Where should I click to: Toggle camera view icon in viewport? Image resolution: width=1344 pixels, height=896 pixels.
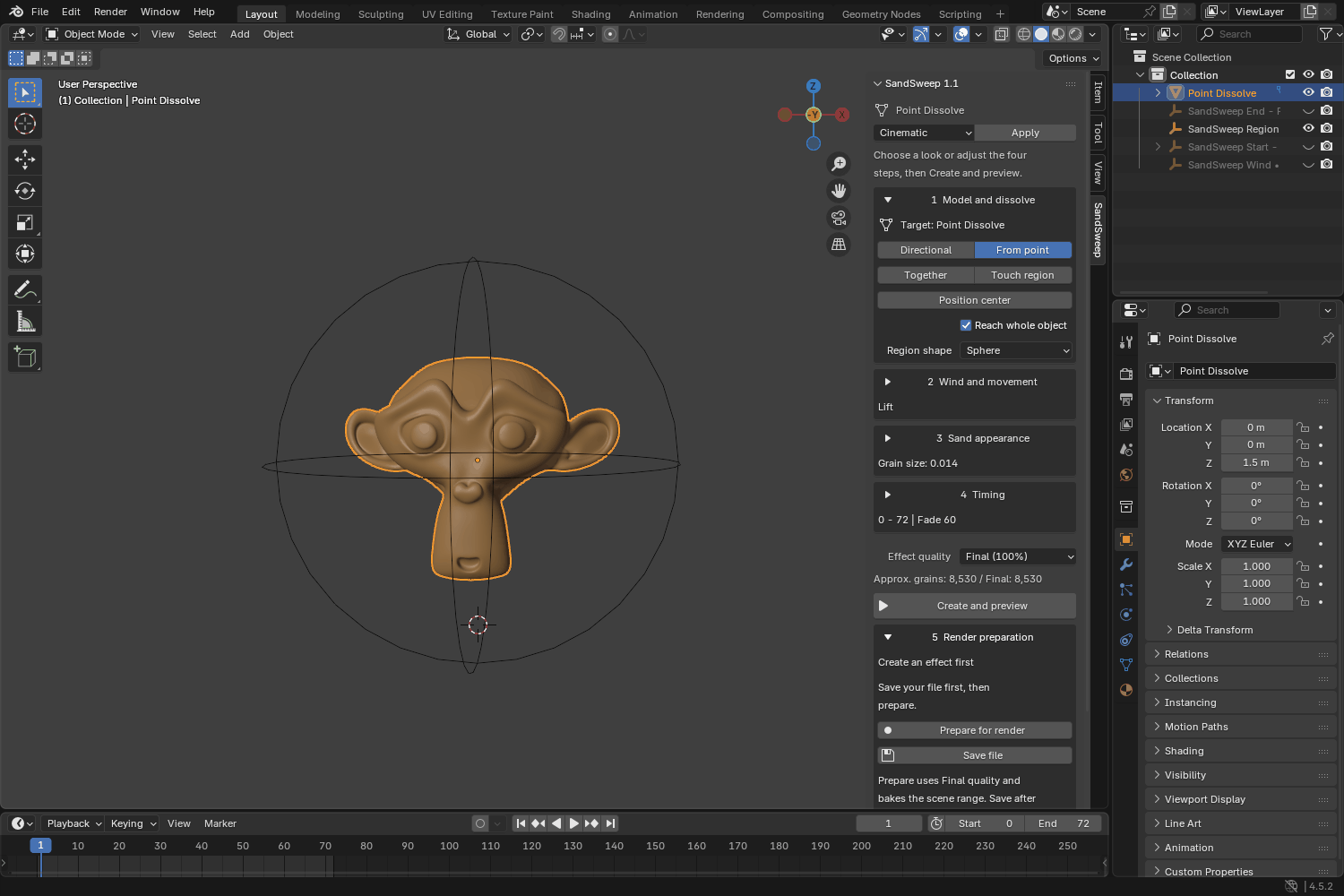click(839, 218)
